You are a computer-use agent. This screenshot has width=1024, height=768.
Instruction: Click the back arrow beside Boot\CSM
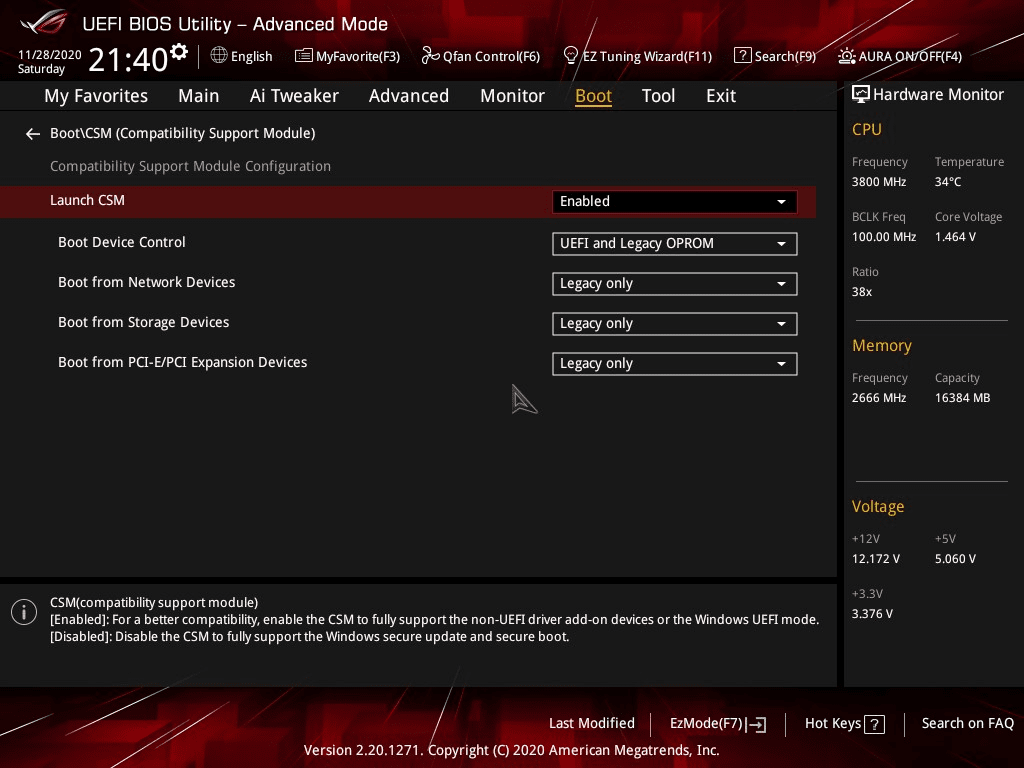[33, 134]
